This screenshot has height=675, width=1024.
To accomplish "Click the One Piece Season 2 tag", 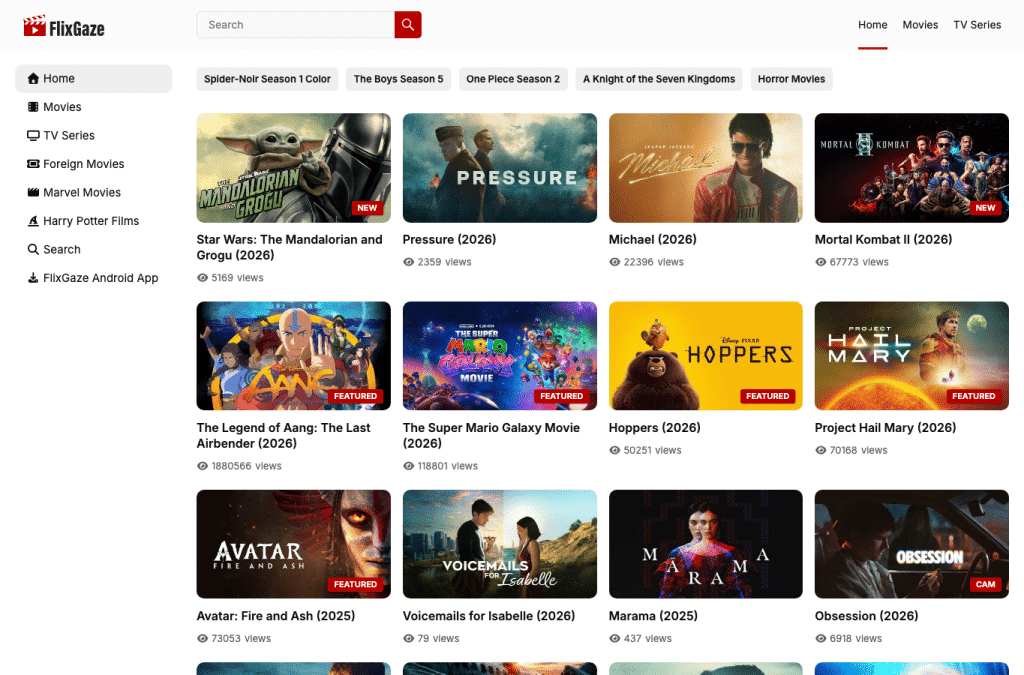I will click(513, 79).
